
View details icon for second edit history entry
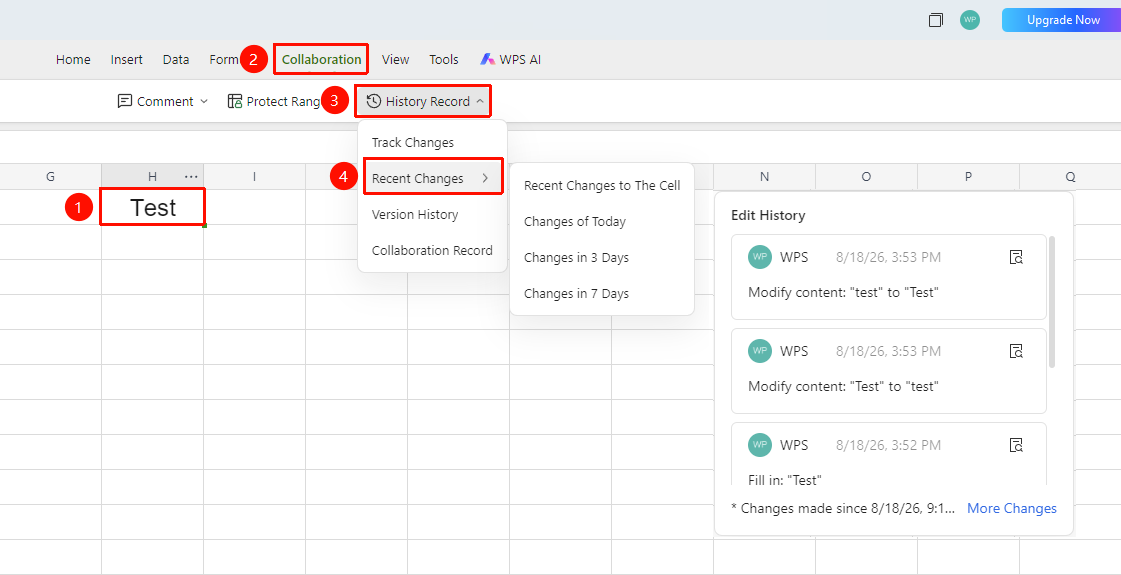click(1017, 351)
